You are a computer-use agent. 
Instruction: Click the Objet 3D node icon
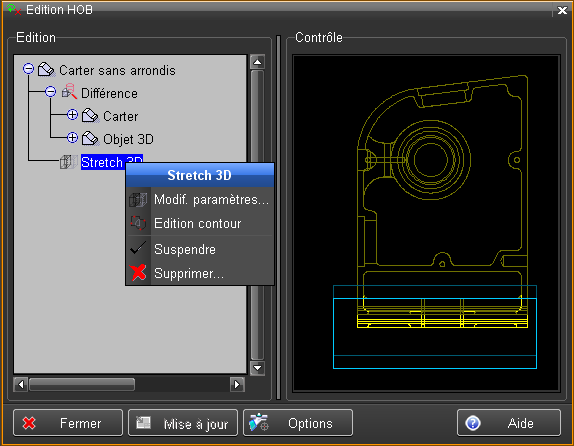click(90, 138)
